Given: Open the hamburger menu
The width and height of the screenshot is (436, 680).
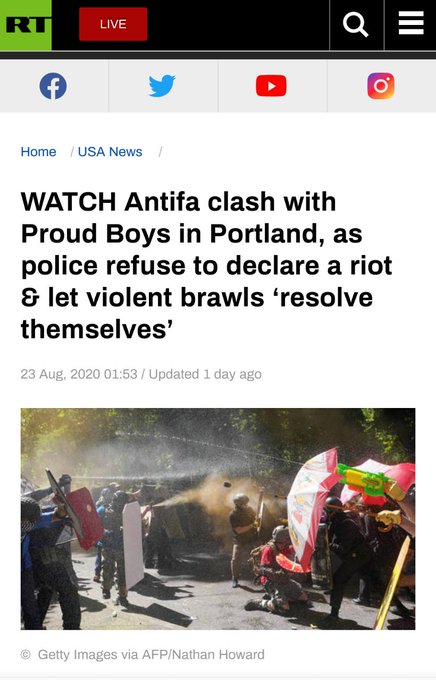Looking at the screenshot, I should coord(411,23).
